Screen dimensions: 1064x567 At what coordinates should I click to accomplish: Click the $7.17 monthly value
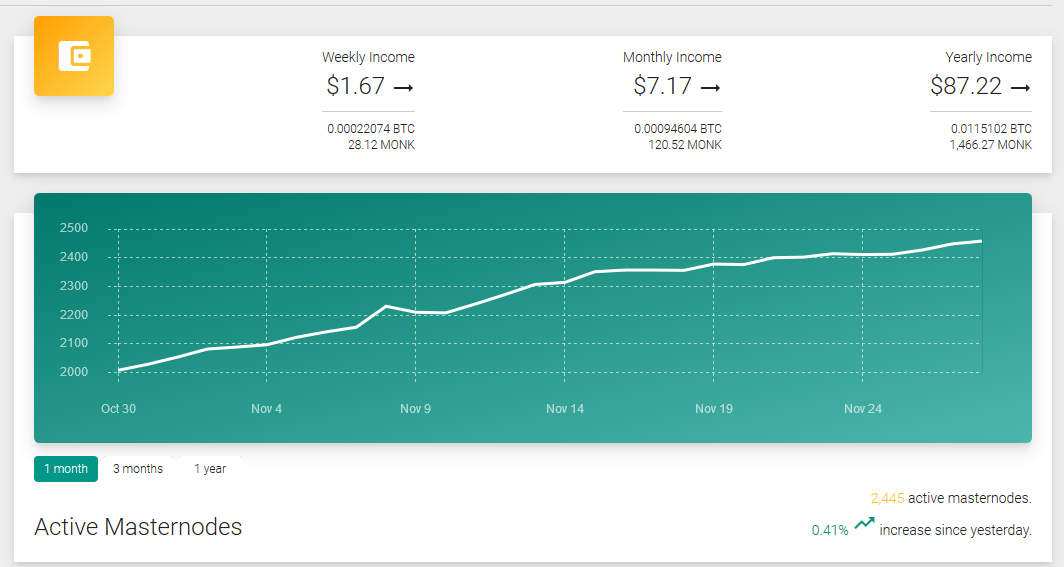click(x=662, y=86)
